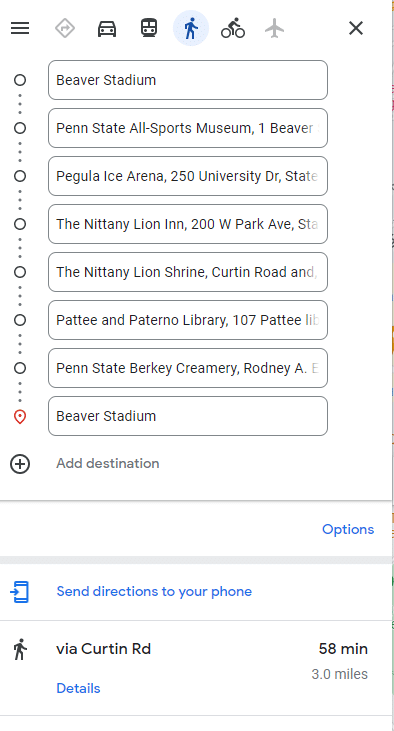Click the Add destination text

click(x=108, y=463)
